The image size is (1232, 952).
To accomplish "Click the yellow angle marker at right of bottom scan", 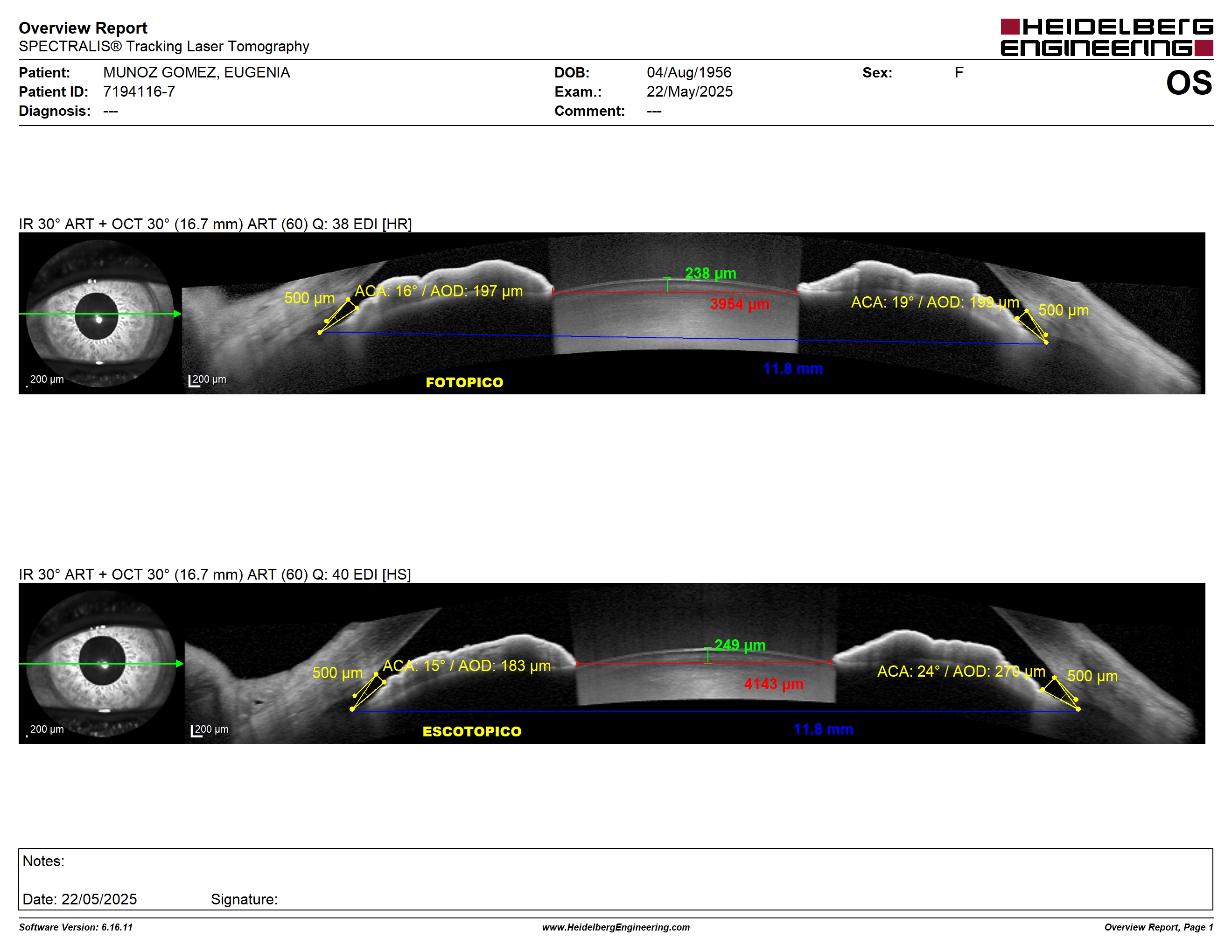I will click(x=1061, y=693).
